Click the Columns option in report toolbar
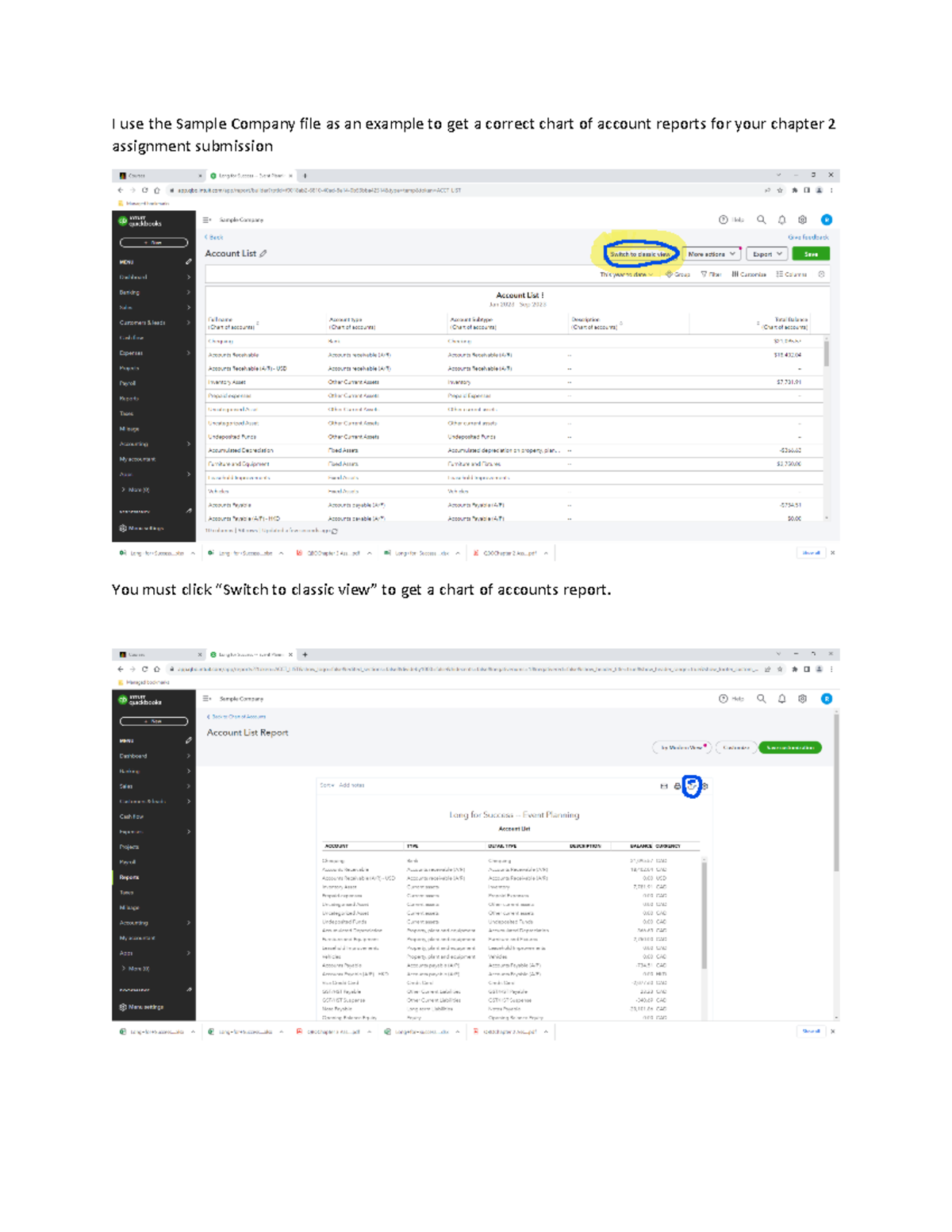 791,274
